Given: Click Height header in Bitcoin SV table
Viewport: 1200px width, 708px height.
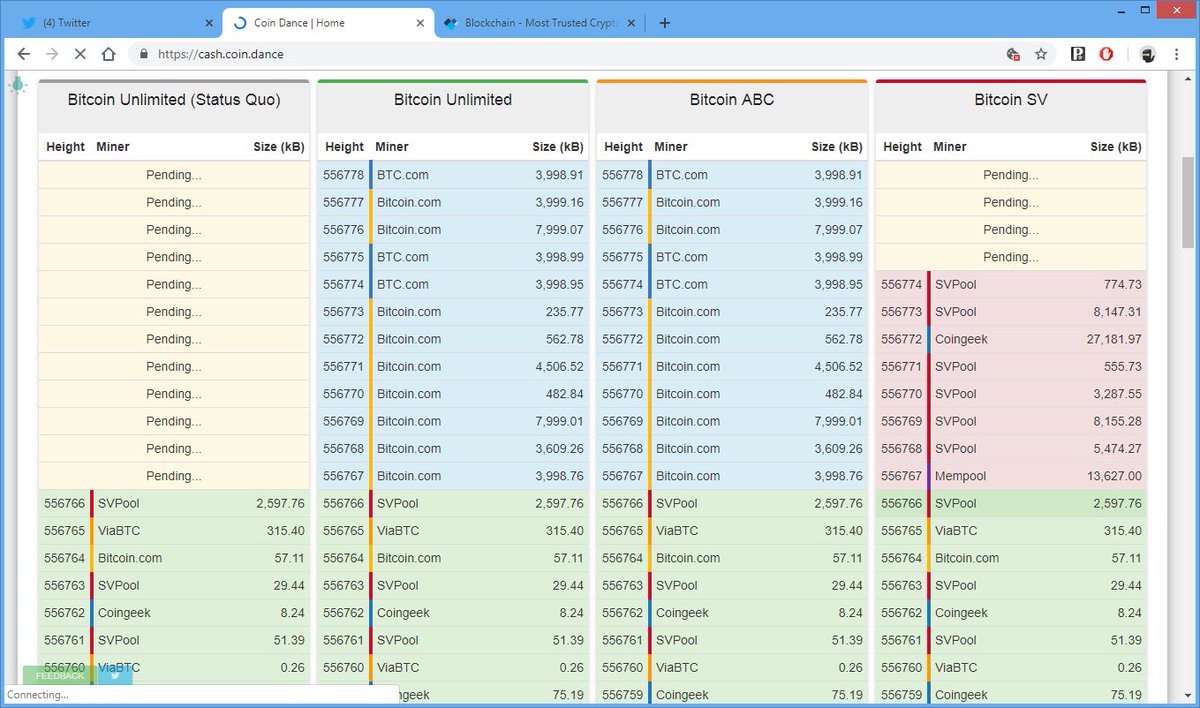Looking at the screenshot, I should click(x=902, y=147).
